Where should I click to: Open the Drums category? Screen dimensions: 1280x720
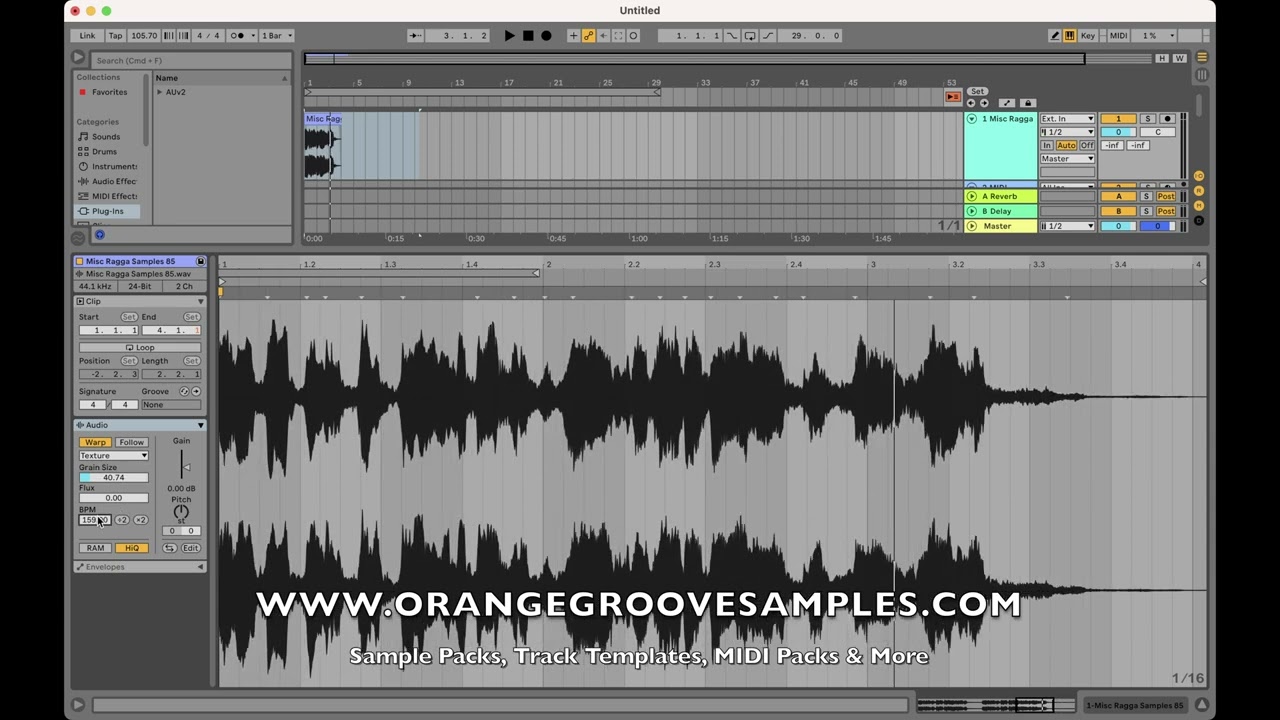[104, 152]
